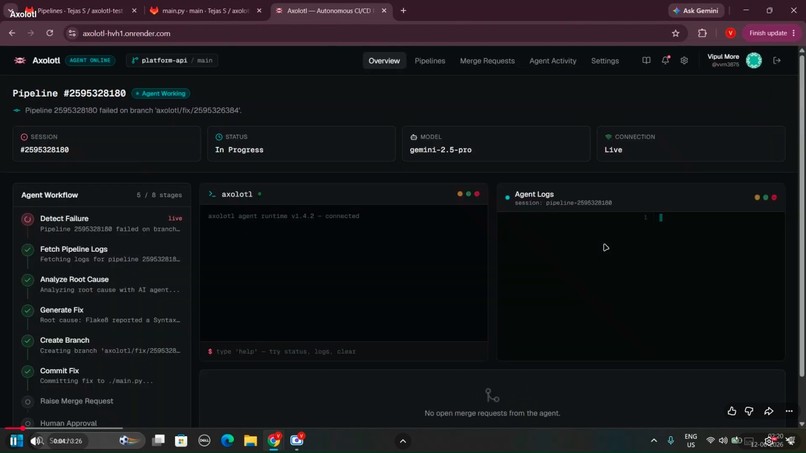This screenshot has height=453, width=806.
Task: Click the Detect Failure stage status icon
Action: click(28, 220)
